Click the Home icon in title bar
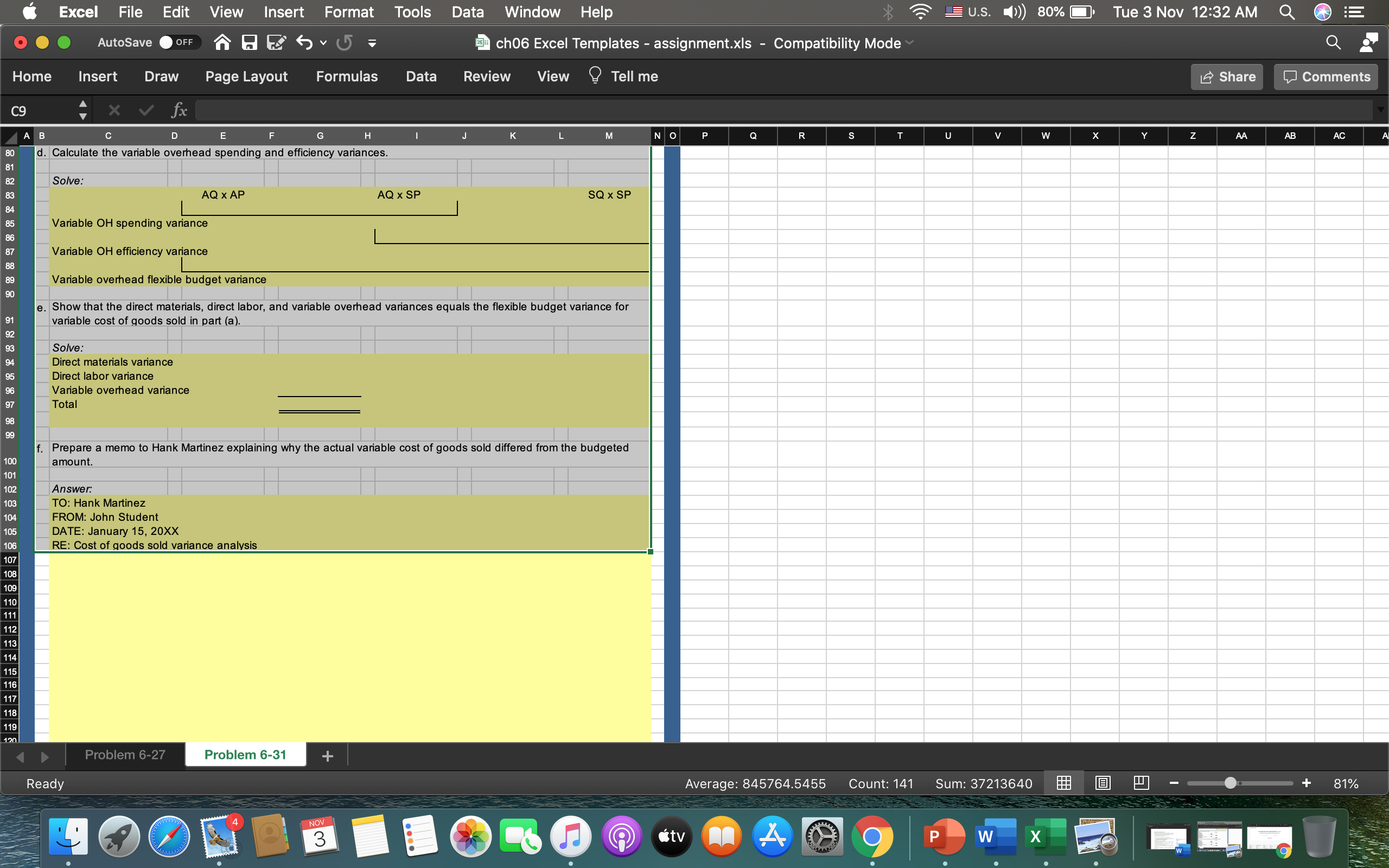The height and width of the screenshot is (868, 1389). pyautogui.click(x=222, y=42)
